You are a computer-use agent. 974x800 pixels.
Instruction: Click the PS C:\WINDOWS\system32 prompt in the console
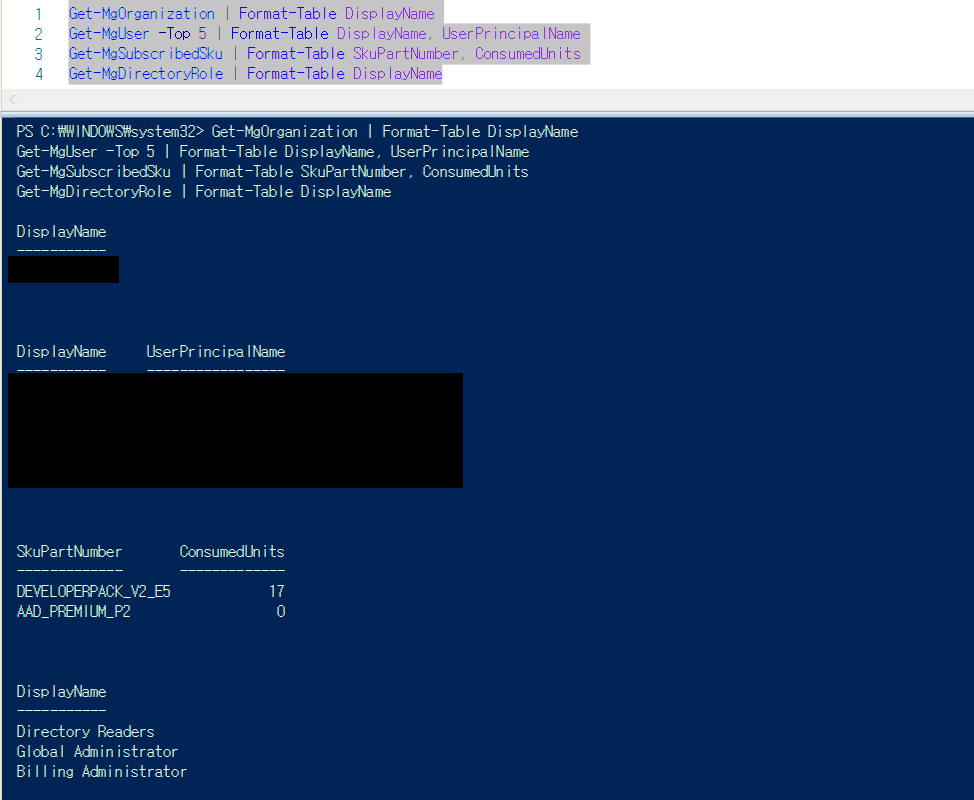pyautogui.click(x=110, y=132)
